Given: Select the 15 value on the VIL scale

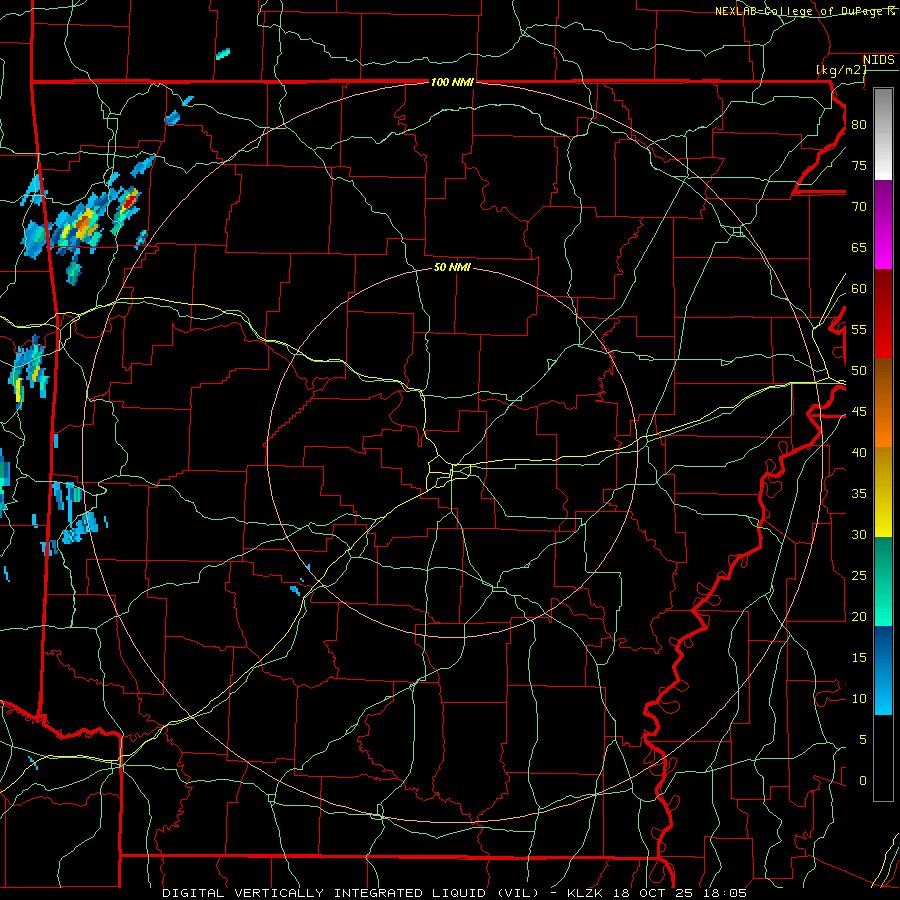Looking at the screenshot, I should click(x=859, y=658).
